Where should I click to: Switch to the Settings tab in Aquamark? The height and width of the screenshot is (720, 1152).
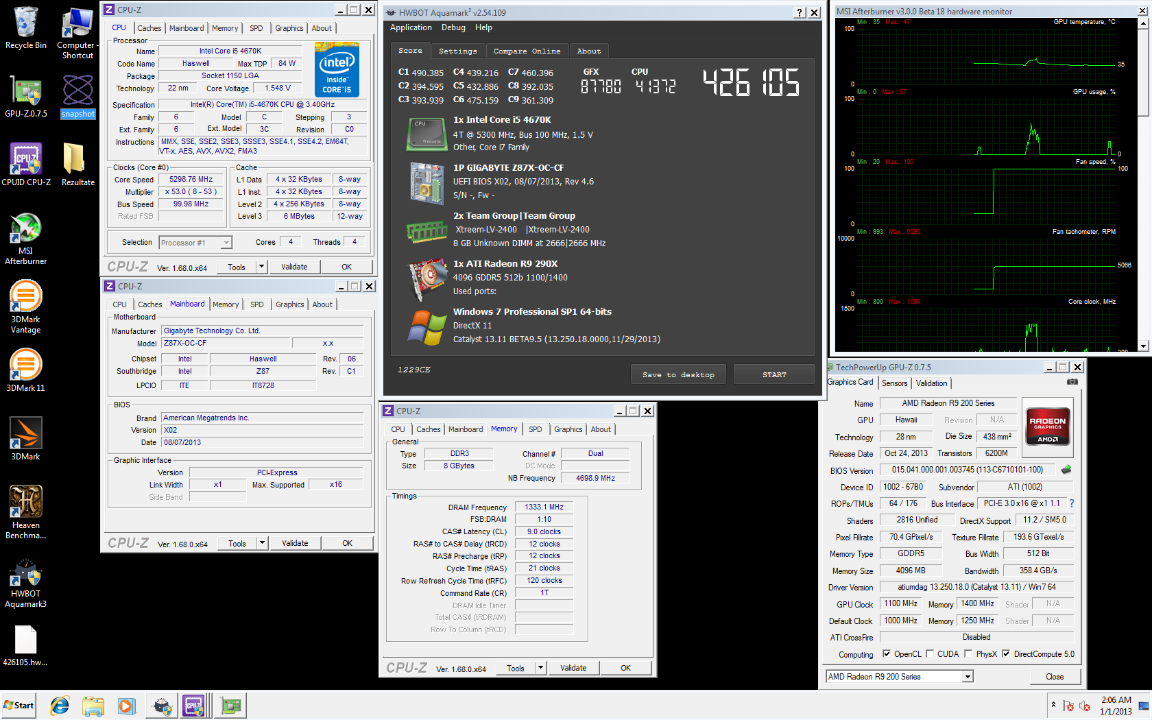coord(458,51)
